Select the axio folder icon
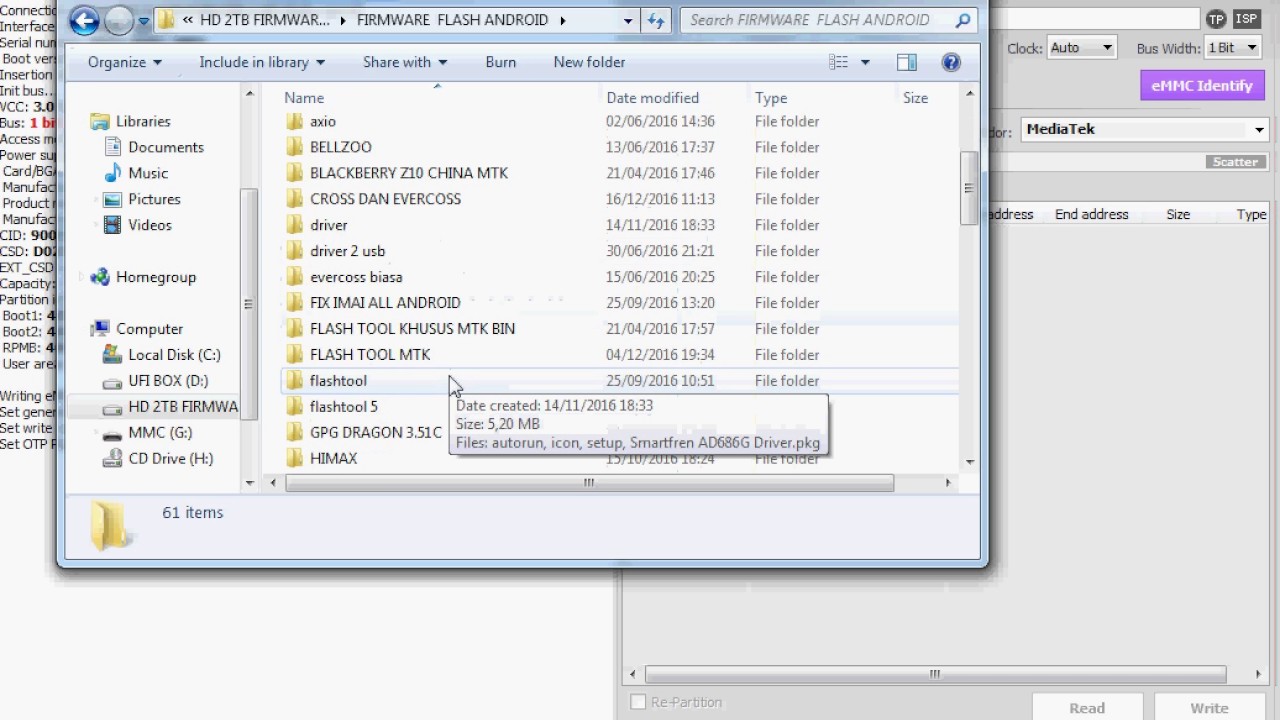The height and width of the screenshot is (720, 1280). 294,121
